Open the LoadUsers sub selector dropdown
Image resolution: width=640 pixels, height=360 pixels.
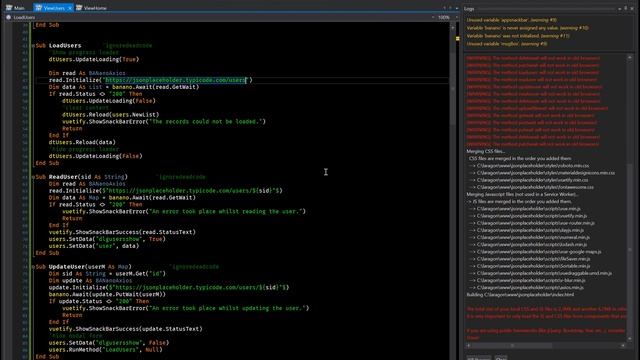point(433,18)
